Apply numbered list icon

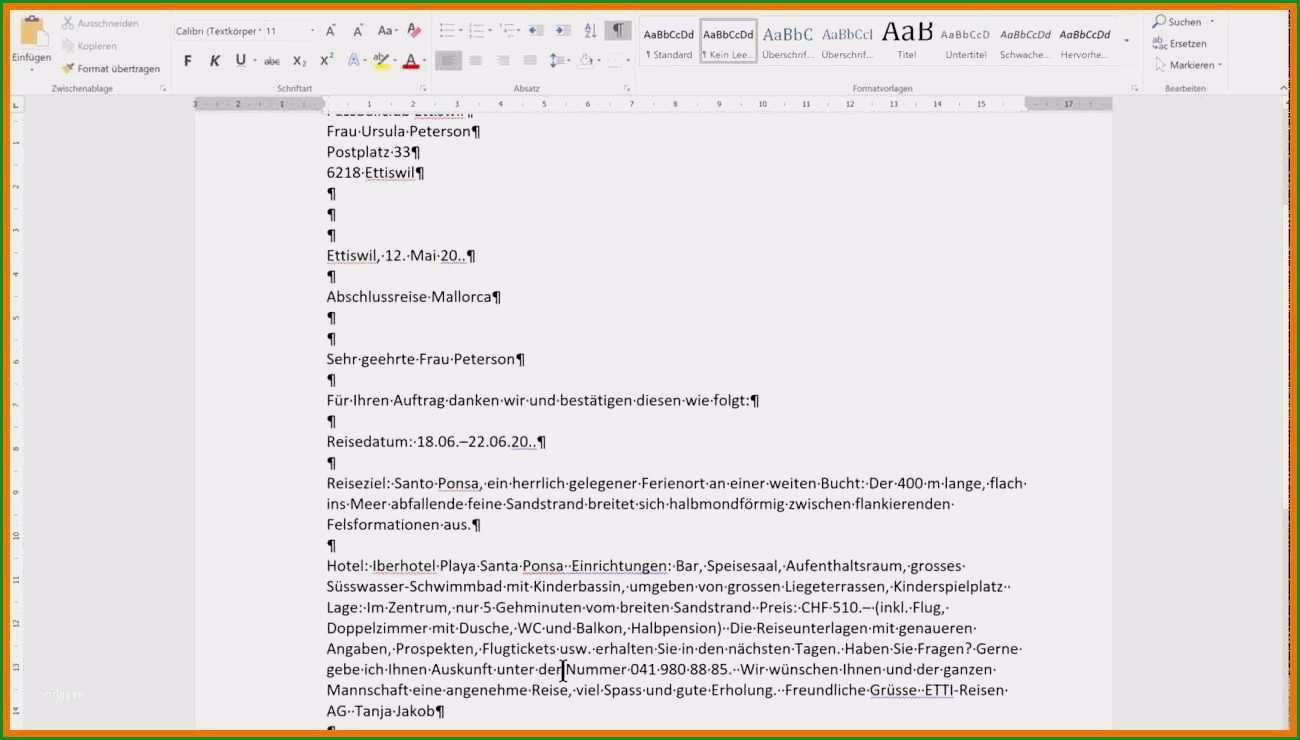pyautogui.click(x=476, y=31)
